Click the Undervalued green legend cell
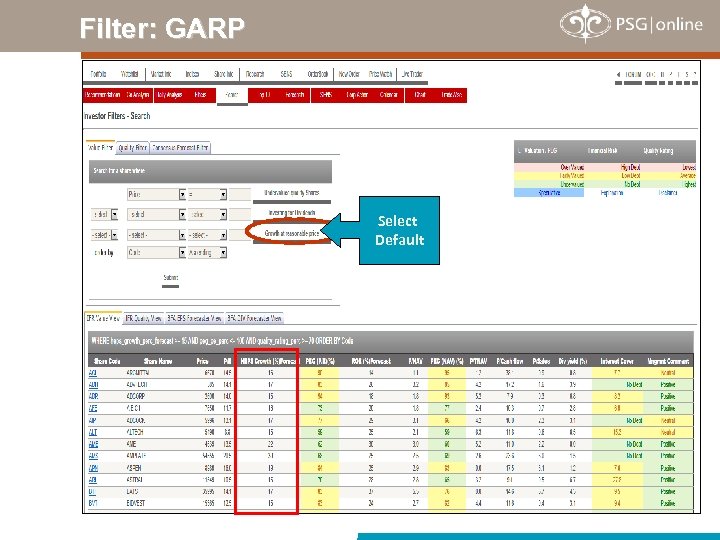The width and height of the screenshot is (720, 540). 572,185
